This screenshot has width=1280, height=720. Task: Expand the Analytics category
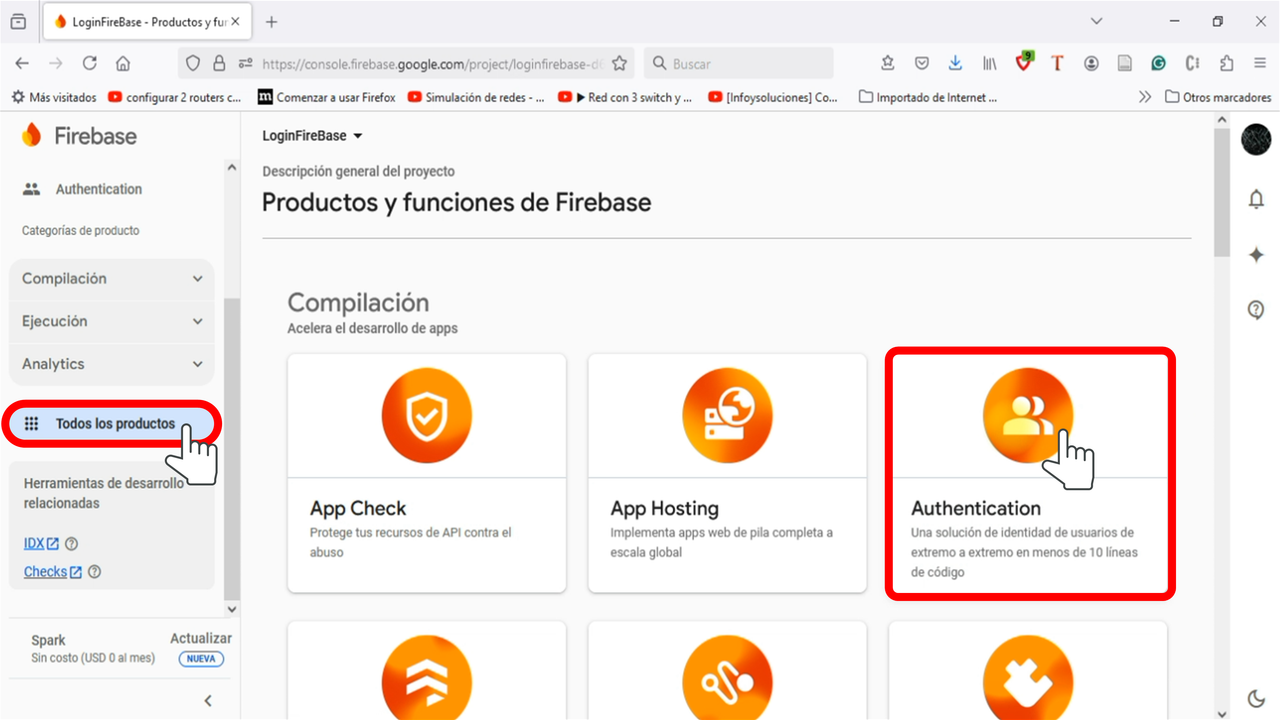[x=112, y=364]
